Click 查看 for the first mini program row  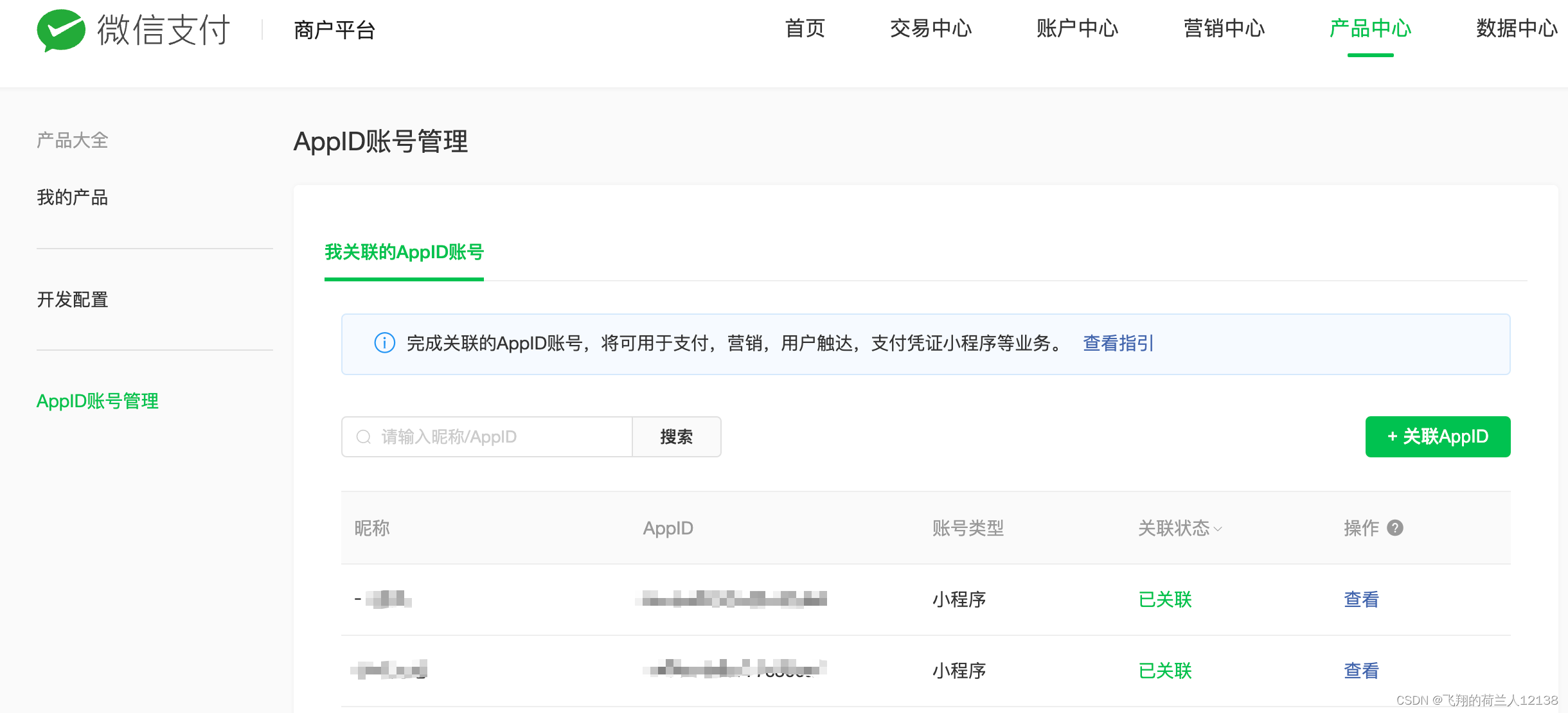point(1361,600)
